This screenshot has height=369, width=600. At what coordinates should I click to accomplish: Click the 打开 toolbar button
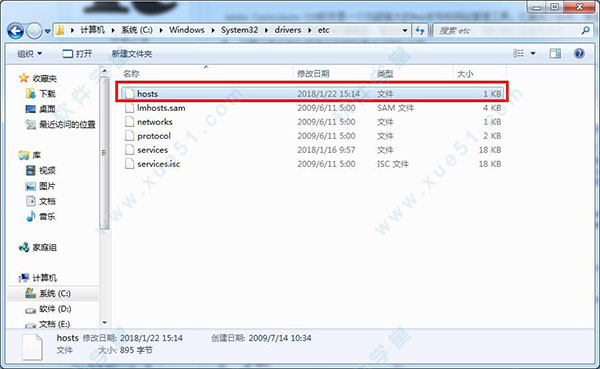pyautogui.click(x=77, y=54)
